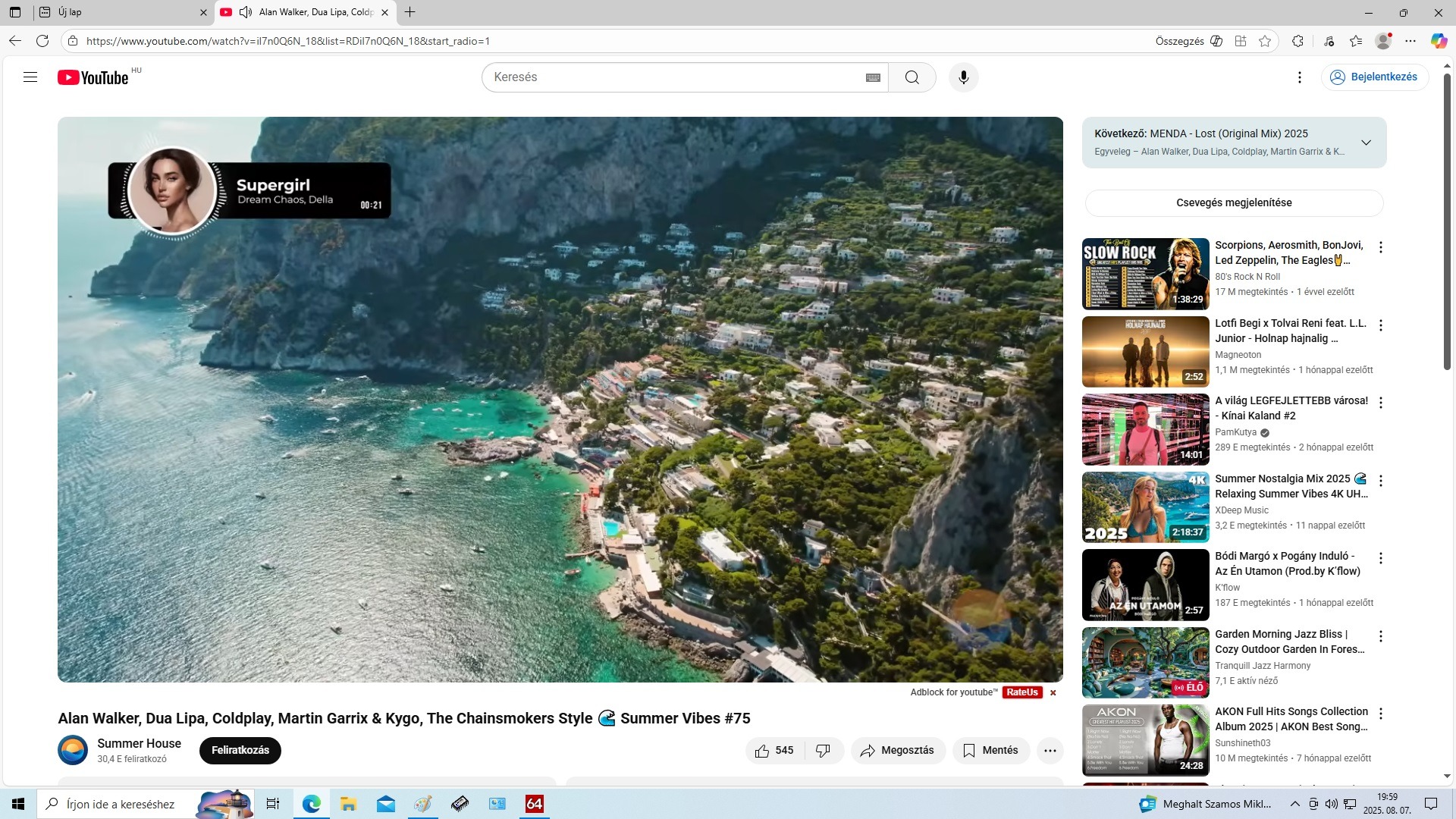Switch to the Új lap browser tab

(114, 12)
